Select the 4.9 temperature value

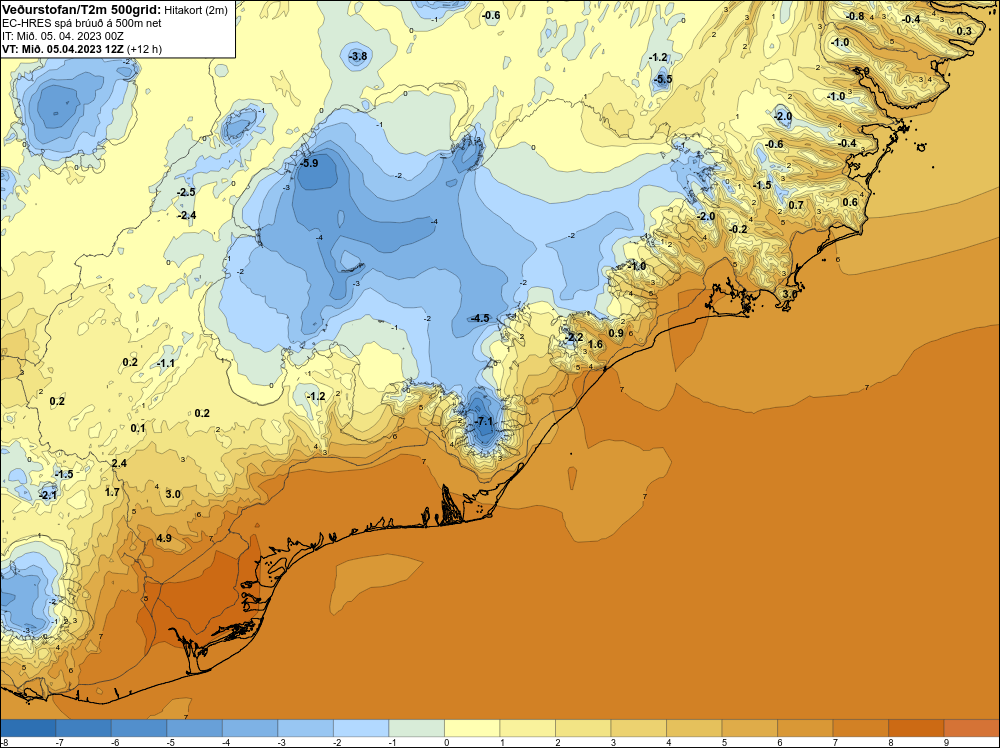tap(164, 538)
